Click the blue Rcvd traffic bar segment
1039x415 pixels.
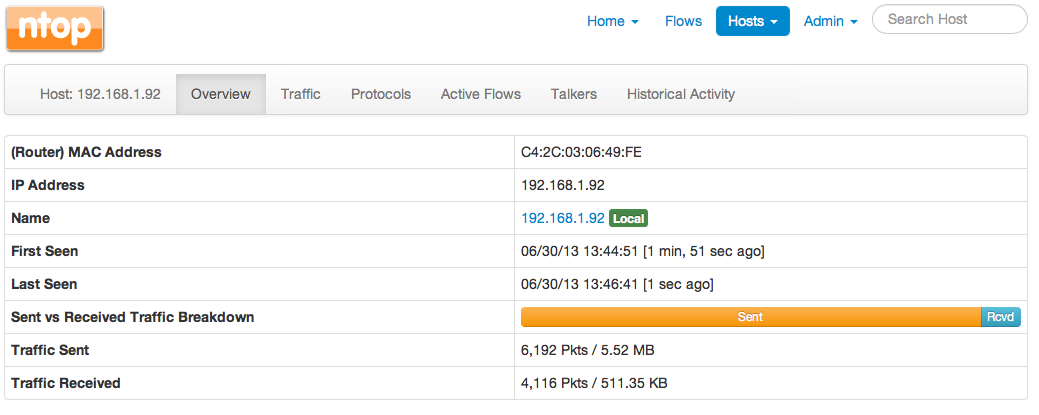1001,317
